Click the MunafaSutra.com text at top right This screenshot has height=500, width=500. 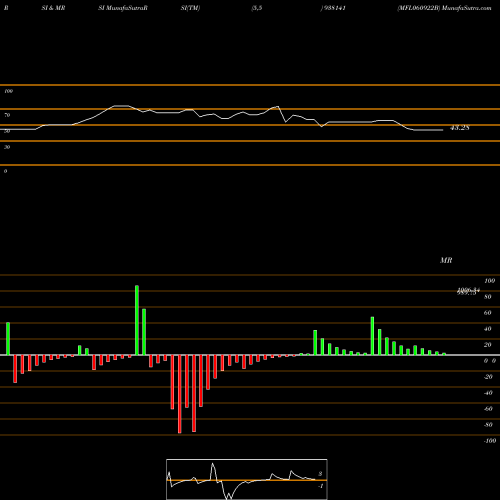(x=466, y=8)
